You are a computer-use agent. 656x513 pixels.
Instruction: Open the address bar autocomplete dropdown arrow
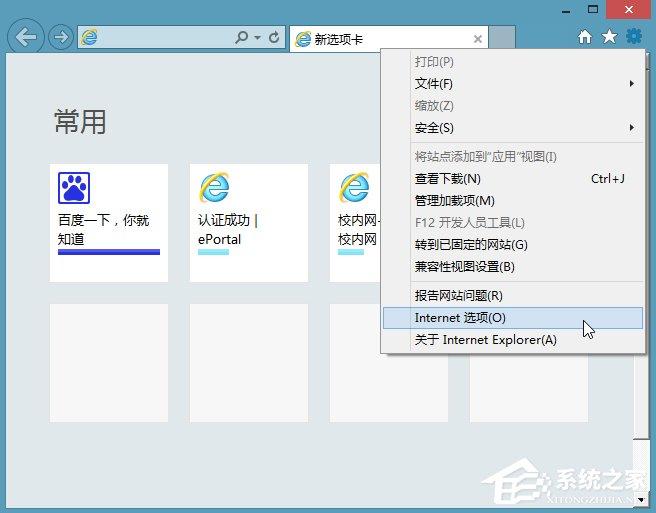(x=258, y=38)
